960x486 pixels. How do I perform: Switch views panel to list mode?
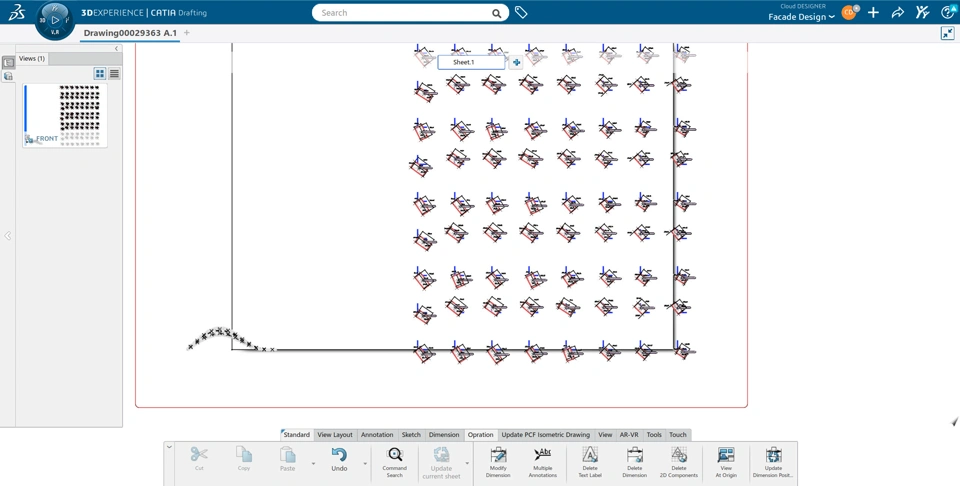coord(114,73)
